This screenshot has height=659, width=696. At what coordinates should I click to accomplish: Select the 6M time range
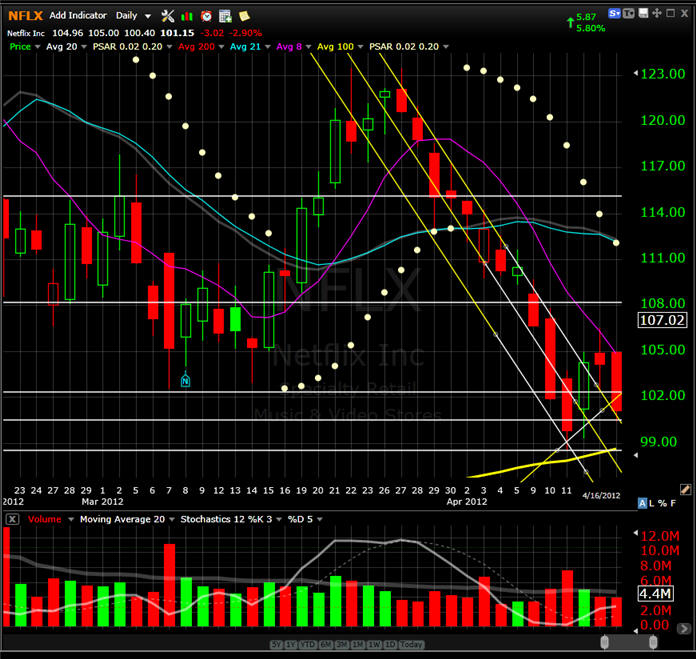pyautogui.click(x=325, y=644)
